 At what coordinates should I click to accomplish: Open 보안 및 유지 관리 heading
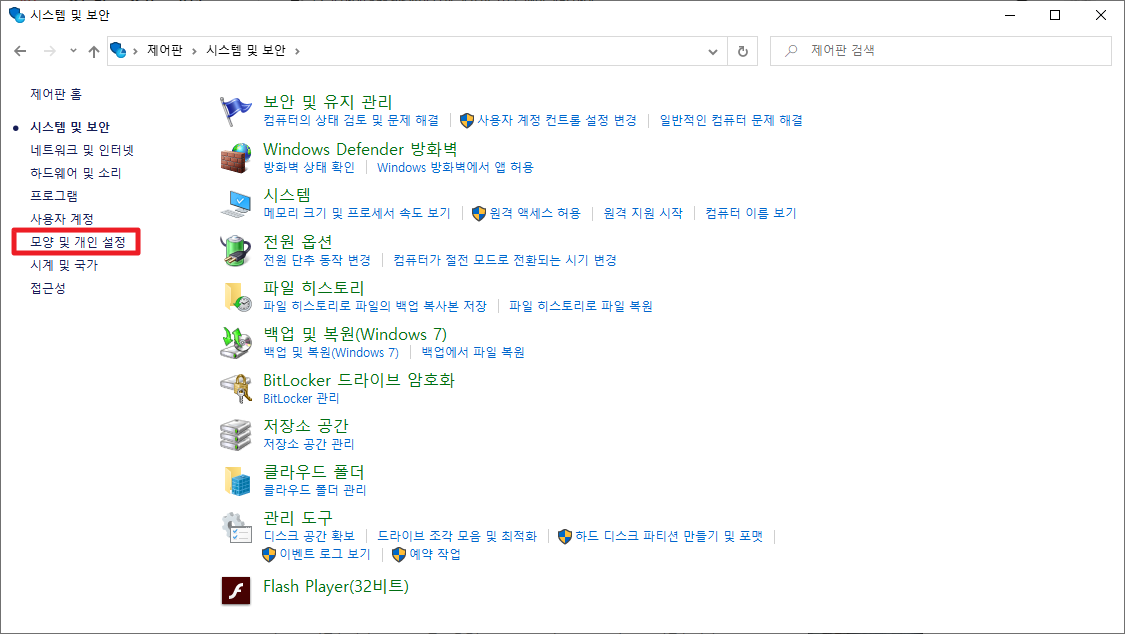point(328,102)
